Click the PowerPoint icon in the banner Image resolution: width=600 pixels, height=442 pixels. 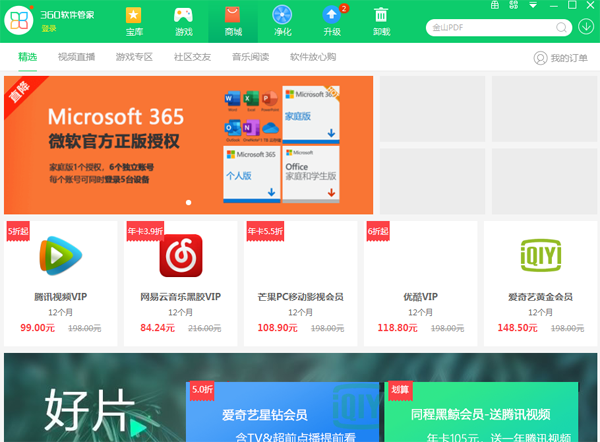270,99
